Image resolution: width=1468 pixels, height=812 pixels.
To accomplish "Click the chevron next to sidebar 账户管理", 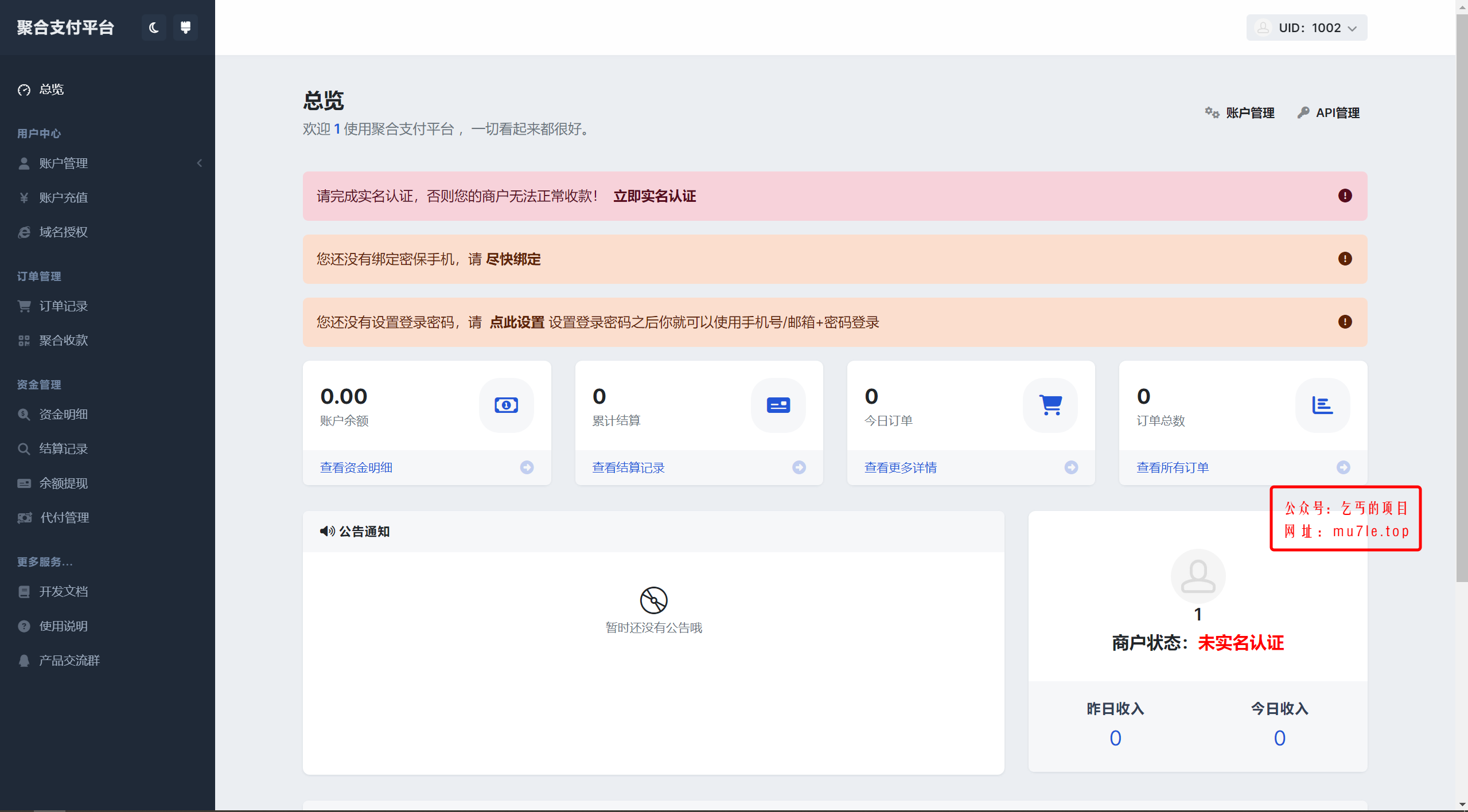I will [199, 163].
